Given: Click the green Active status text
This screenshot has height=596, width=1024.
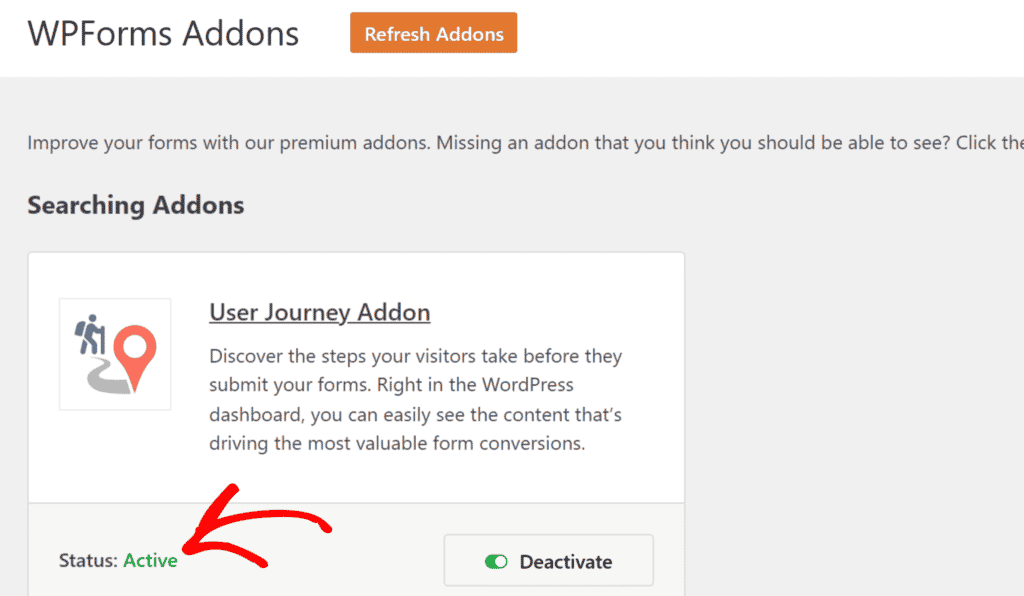Looking at the screenshot, I should click(150, 561).
